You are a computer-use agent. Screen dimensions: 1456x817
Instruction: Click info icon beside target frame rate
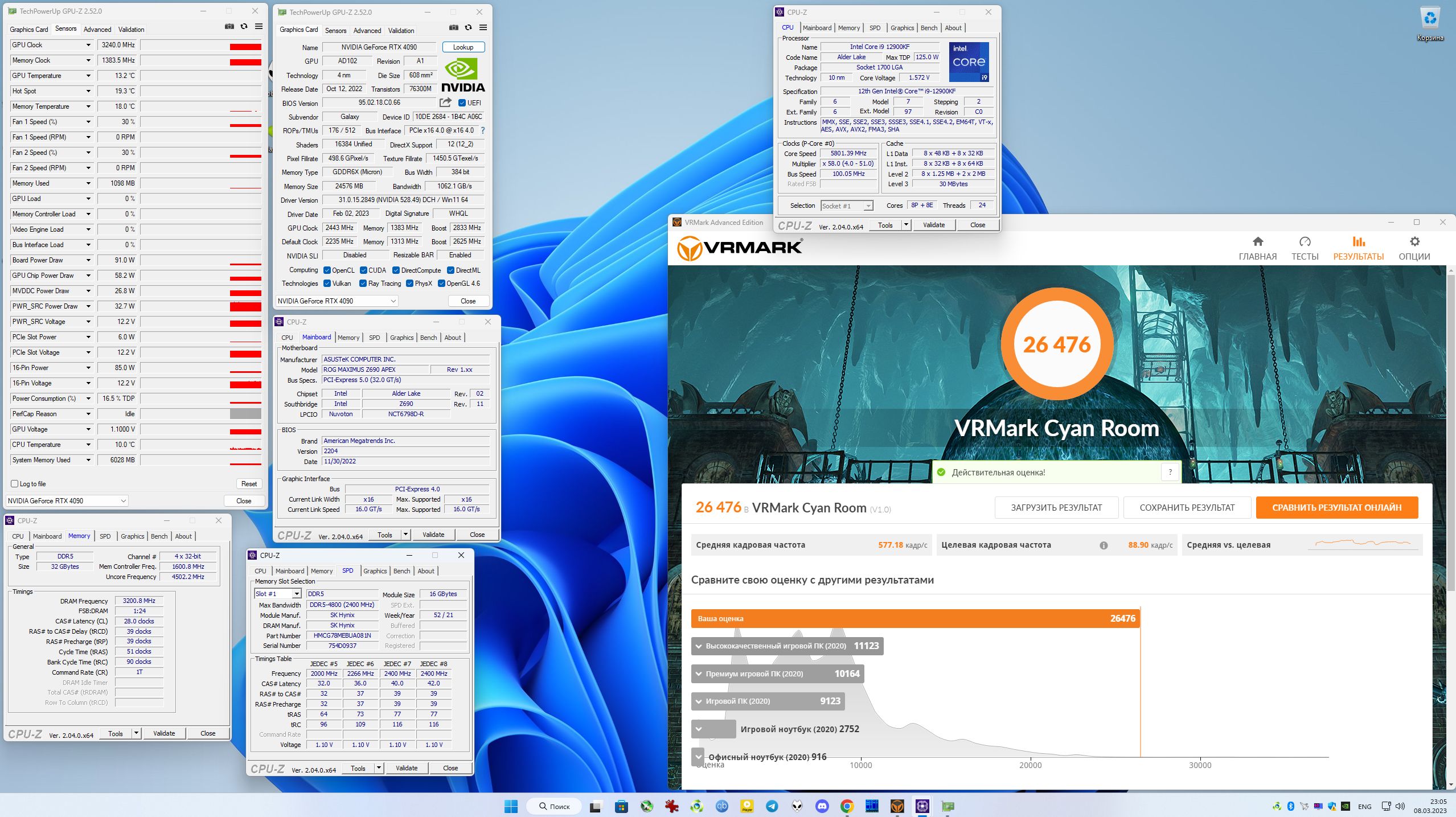tap(1104, 545)
